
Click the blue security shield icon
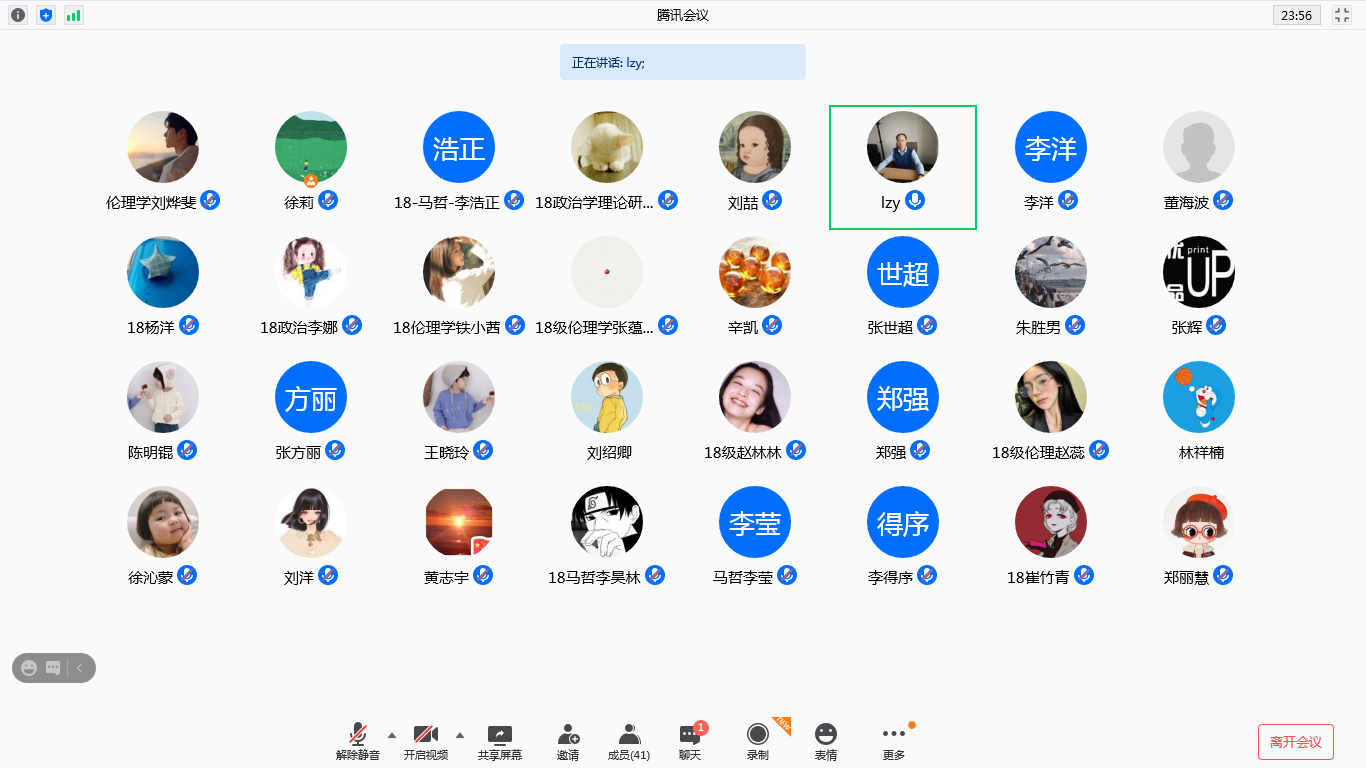pos(46,15)
